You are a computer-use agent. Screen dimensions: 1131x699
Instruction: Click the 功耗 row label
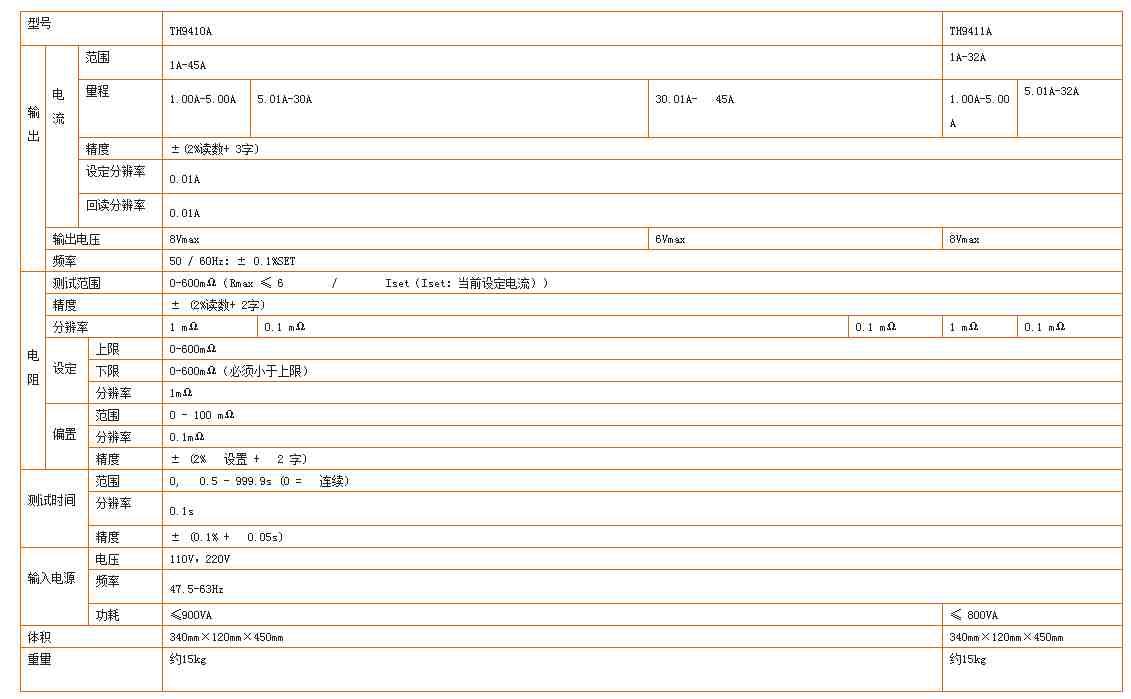(107, 615)
